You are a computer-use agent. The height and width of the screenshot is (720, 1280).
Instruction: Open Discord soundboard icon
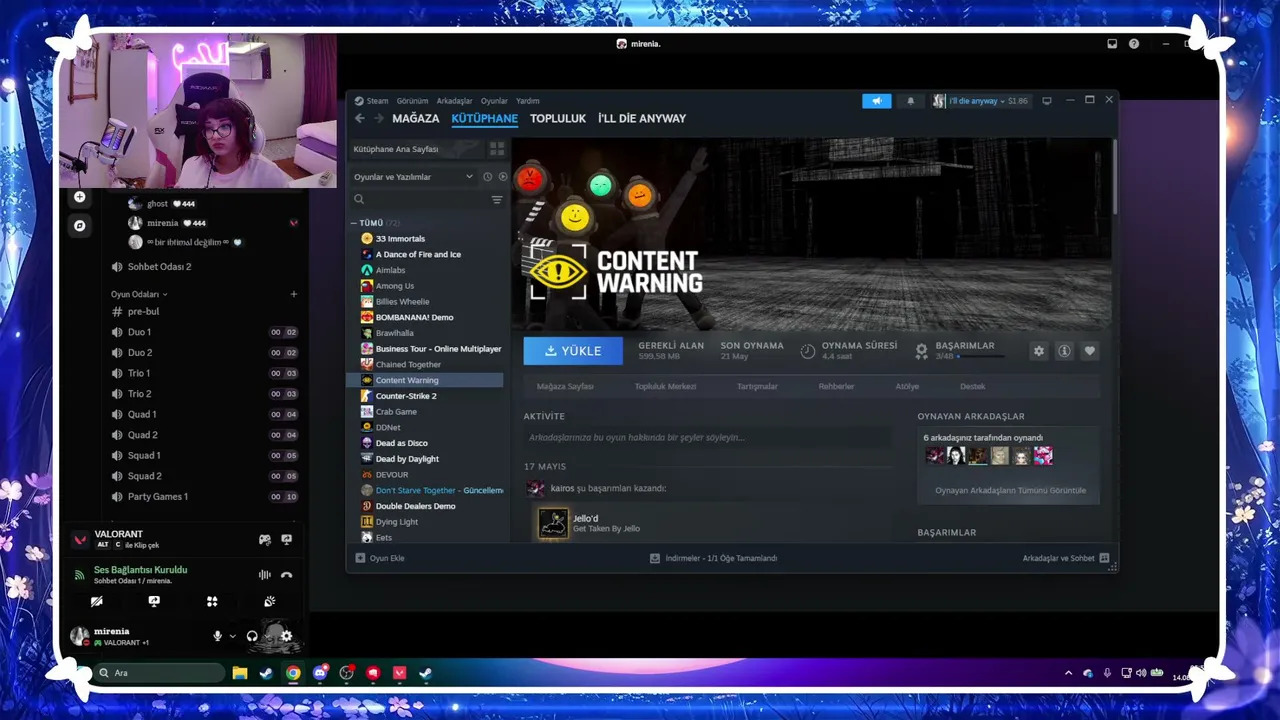[270, 602]
